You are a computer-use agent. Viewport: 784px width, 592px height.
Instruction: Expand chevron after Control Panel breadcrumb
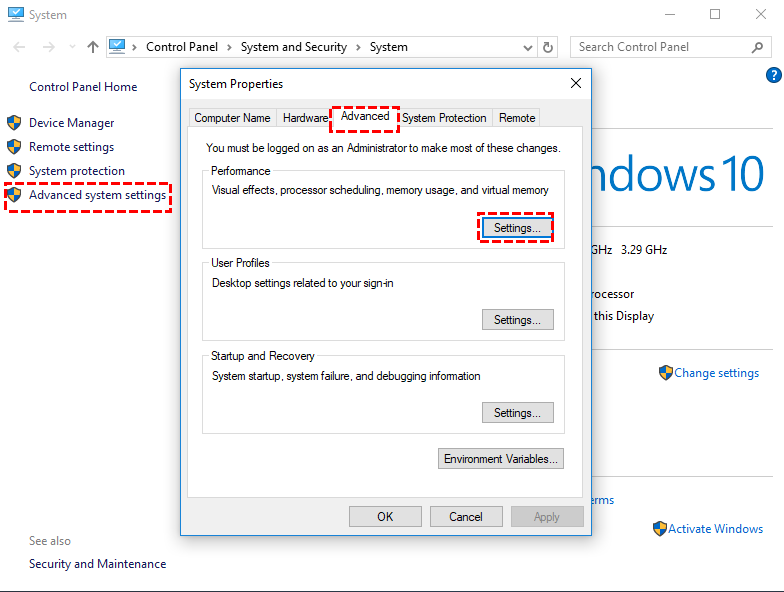tap(229, 48)
